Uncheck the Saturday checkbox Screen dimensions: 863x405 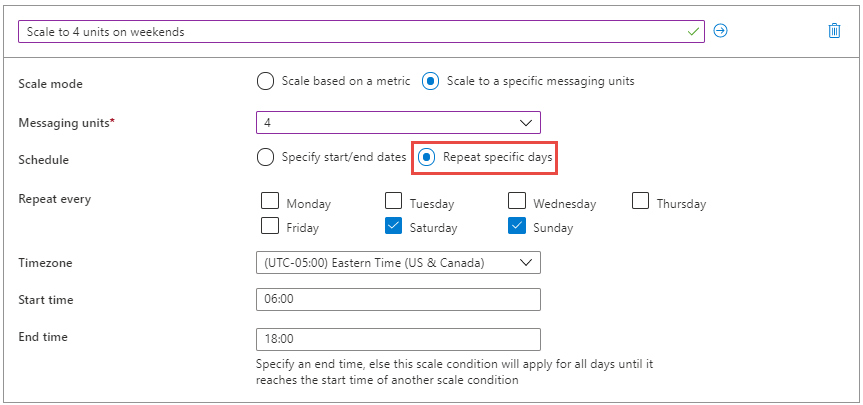pyautogui.click(x=394, y=226)
